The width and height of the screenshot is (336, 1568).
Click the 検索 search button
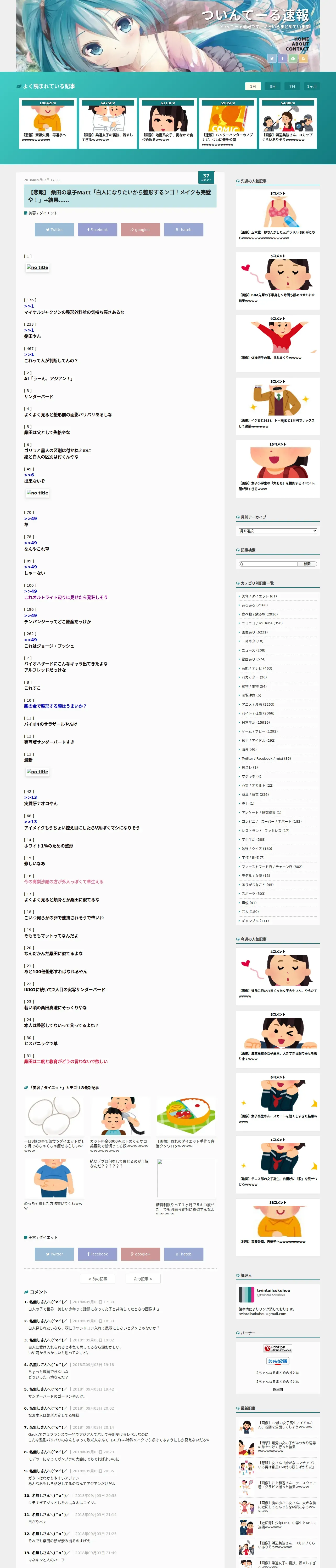tap(307, 564)
